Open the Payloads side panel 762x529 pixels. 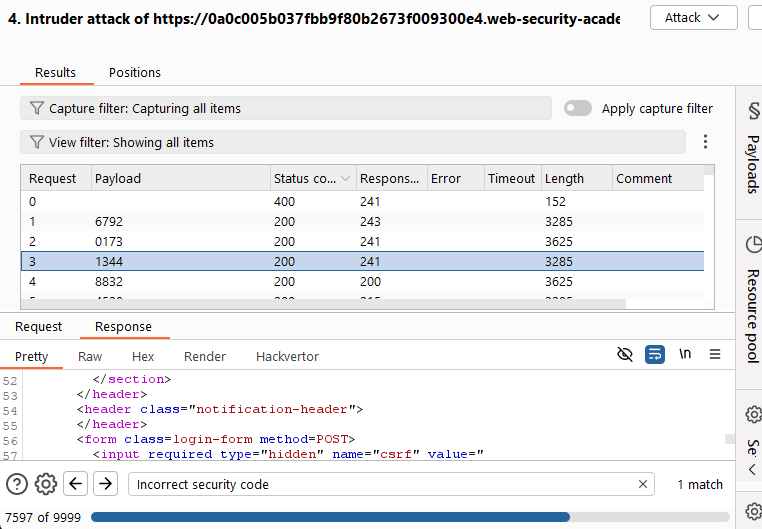(x=752, y=164)
